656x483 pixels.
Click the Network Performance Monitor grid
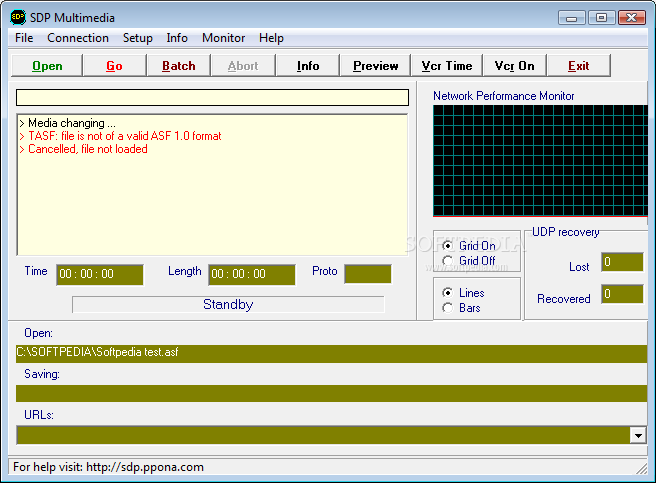(x=540, y=161)
